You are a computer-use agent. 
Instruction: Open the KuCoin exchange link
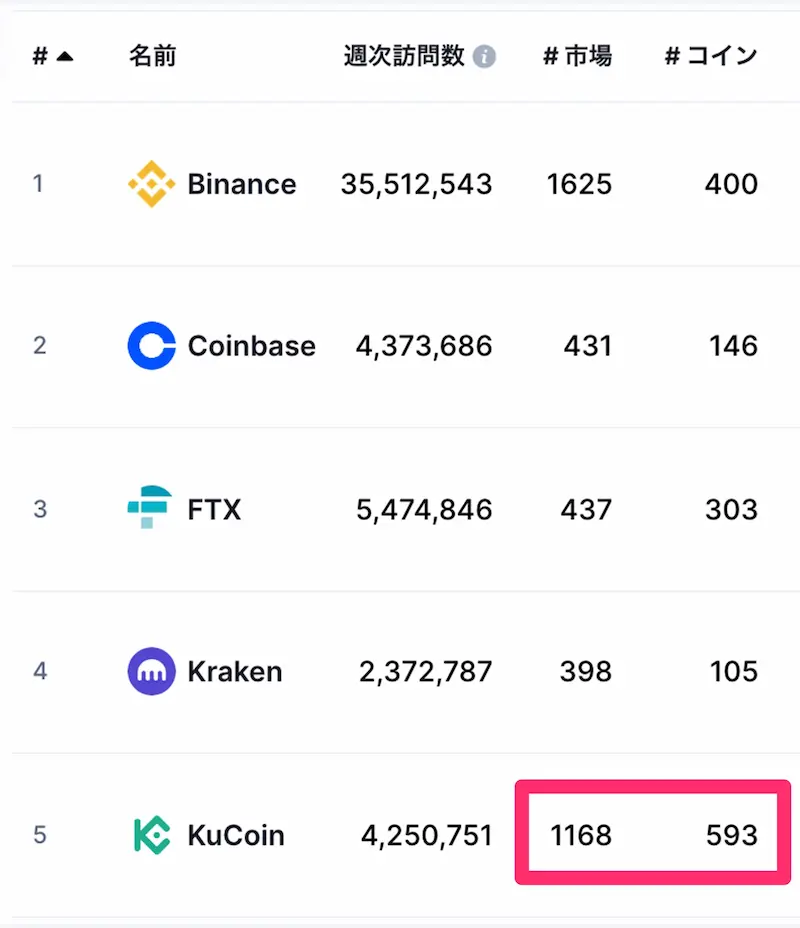pyautogui.click(x=236, y=835)
